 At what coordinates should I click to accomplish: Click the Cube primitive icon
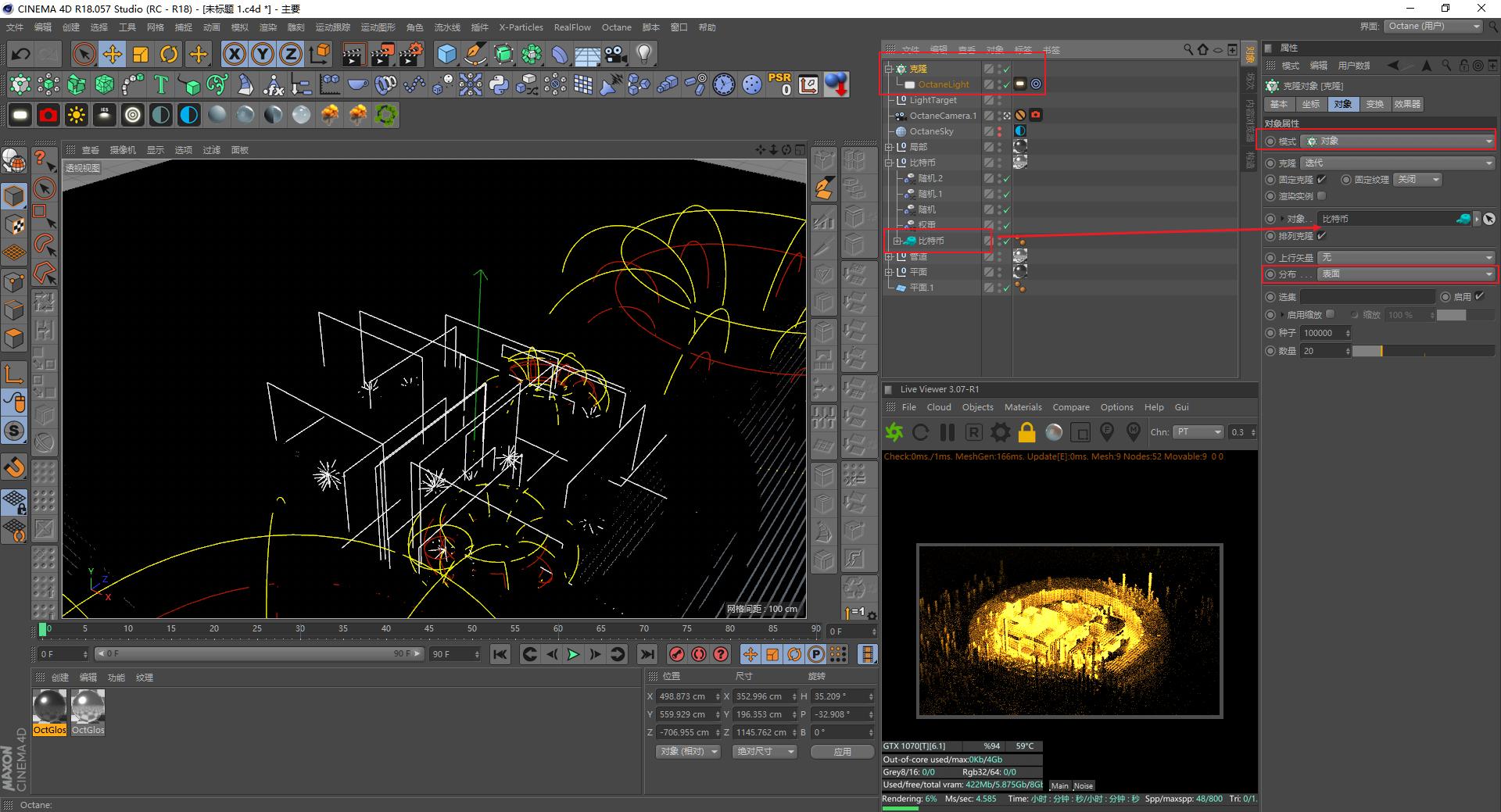tap(446, 54)
